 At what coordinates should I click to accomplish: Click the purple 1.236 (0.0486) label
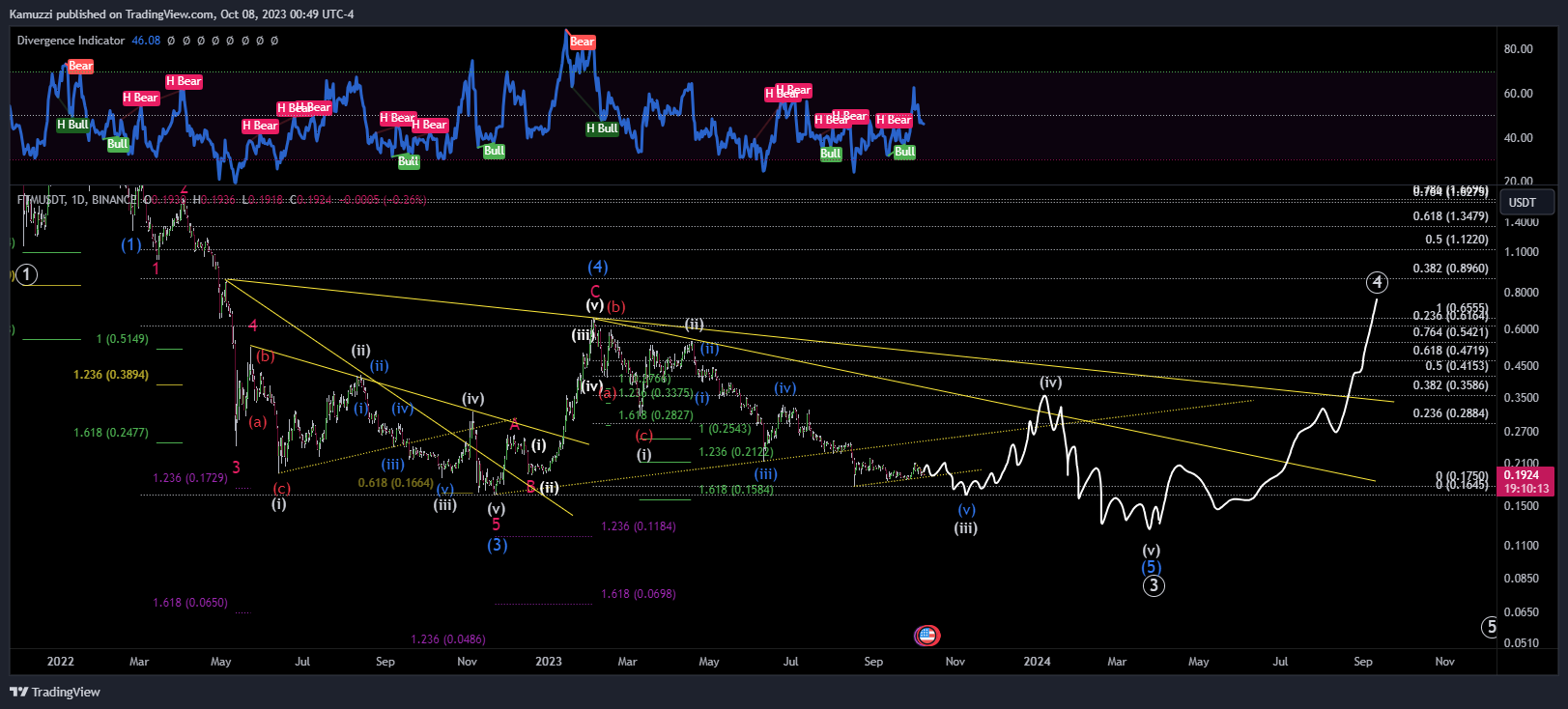[x=448, y=639]
